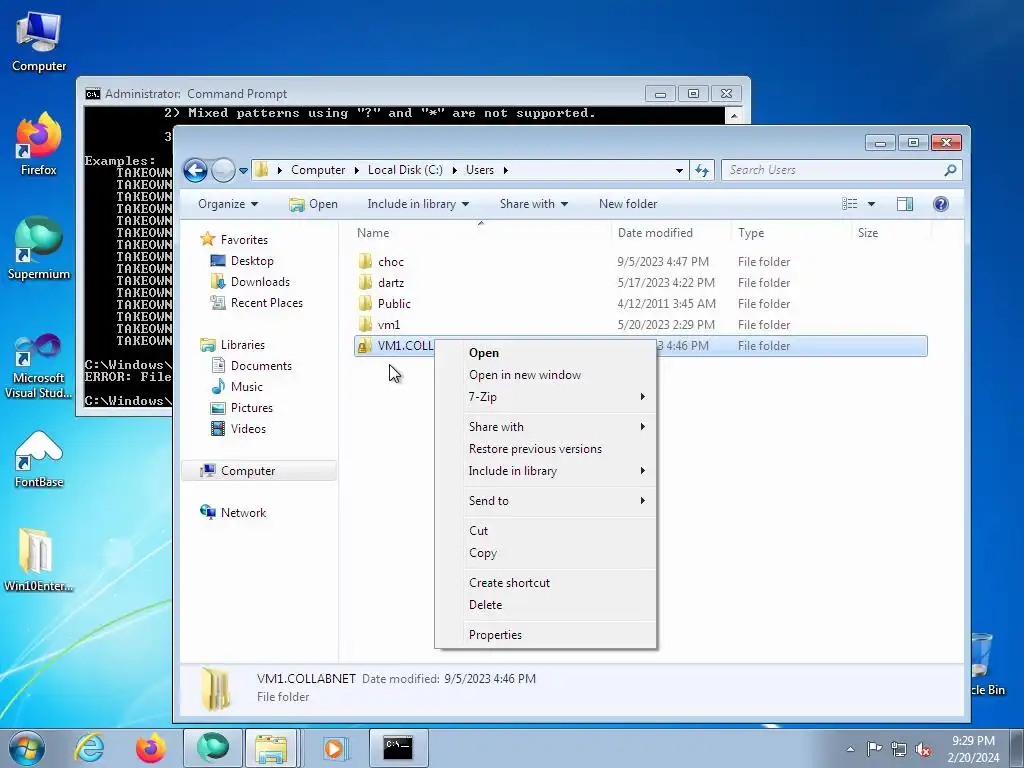The image size is (1024, 768).
Task: Click the taskbar clock showing 9:29 PM
Action: coord(973,748)
